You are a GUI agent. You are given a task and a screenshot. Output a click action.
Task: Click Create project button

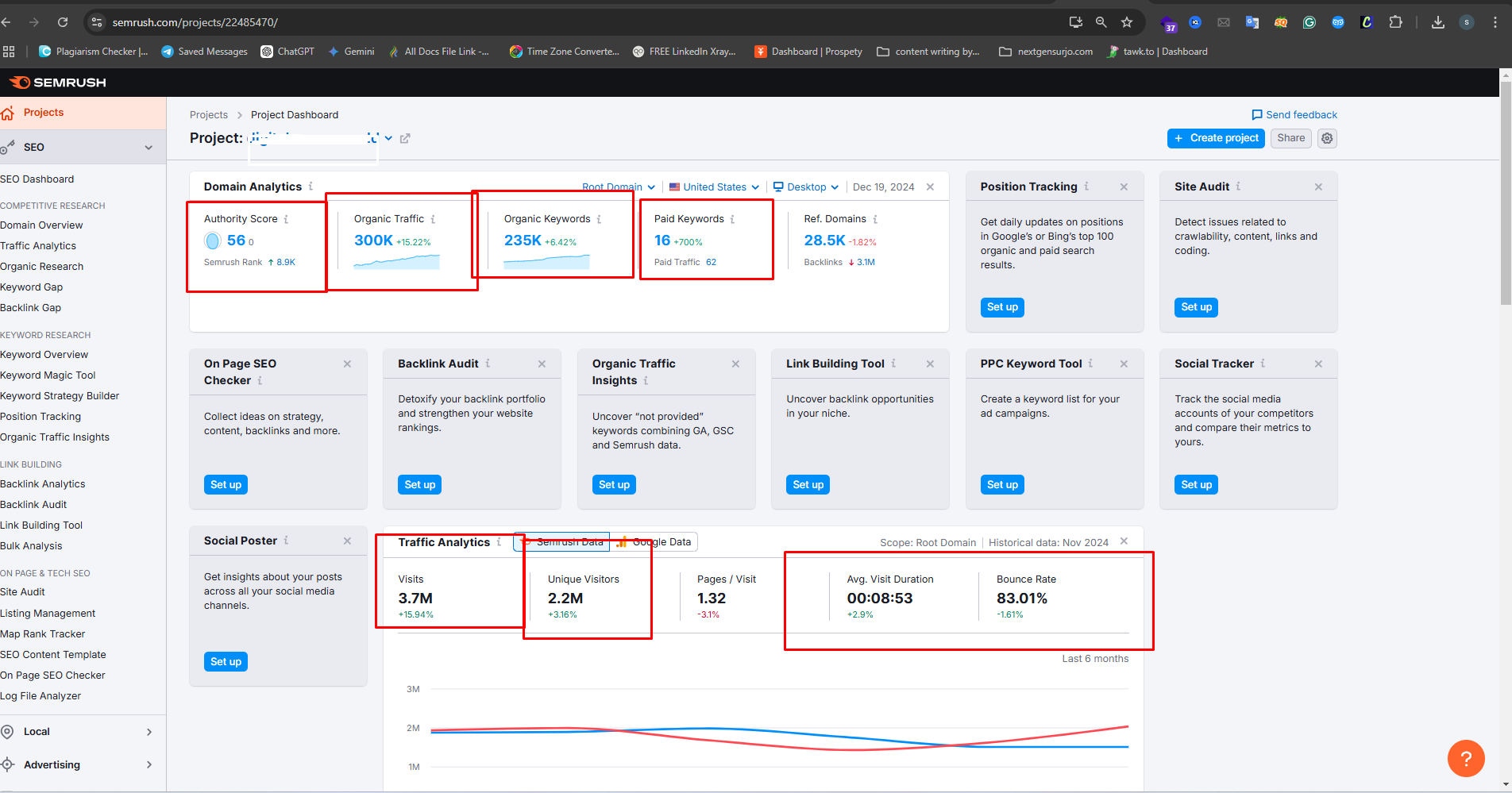[x=1216, y=138]
